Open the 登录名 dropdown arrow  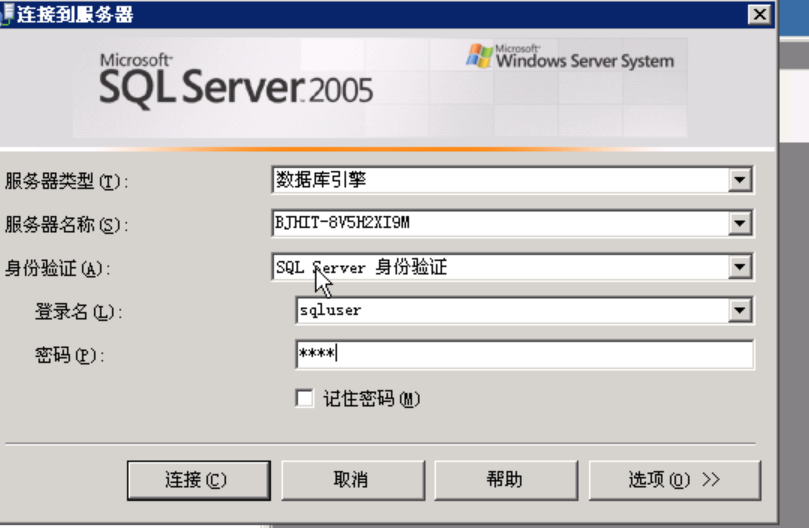[x=740, y=310]
